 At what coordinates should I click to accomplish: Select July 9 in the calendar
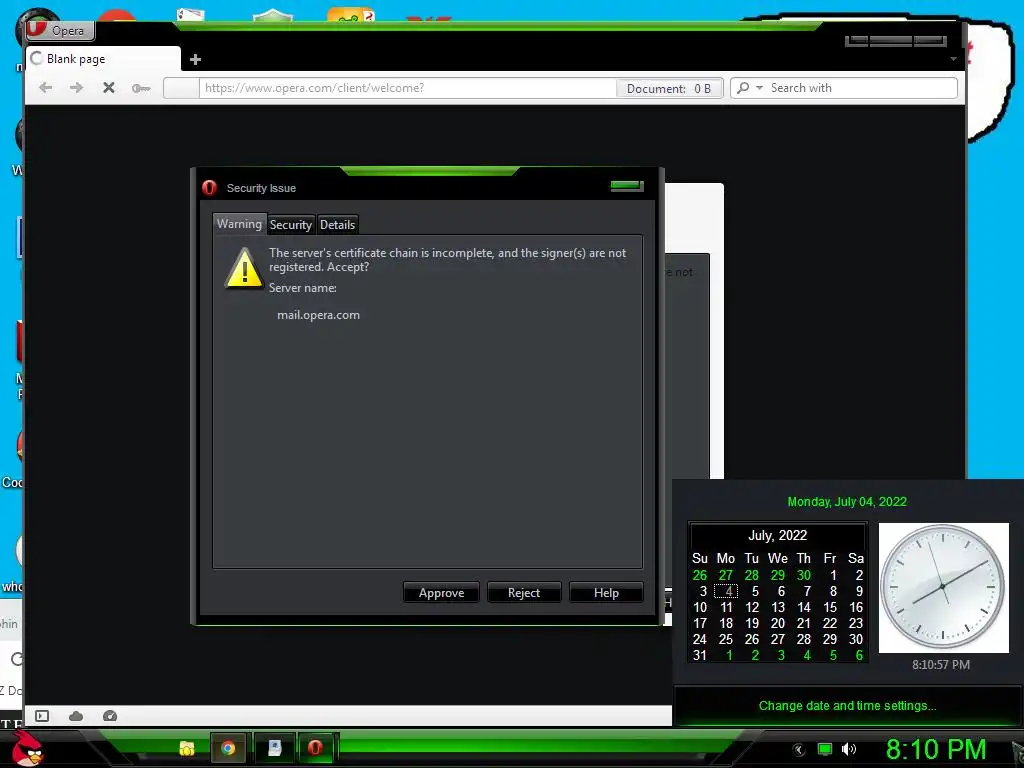tap(859, 592)
